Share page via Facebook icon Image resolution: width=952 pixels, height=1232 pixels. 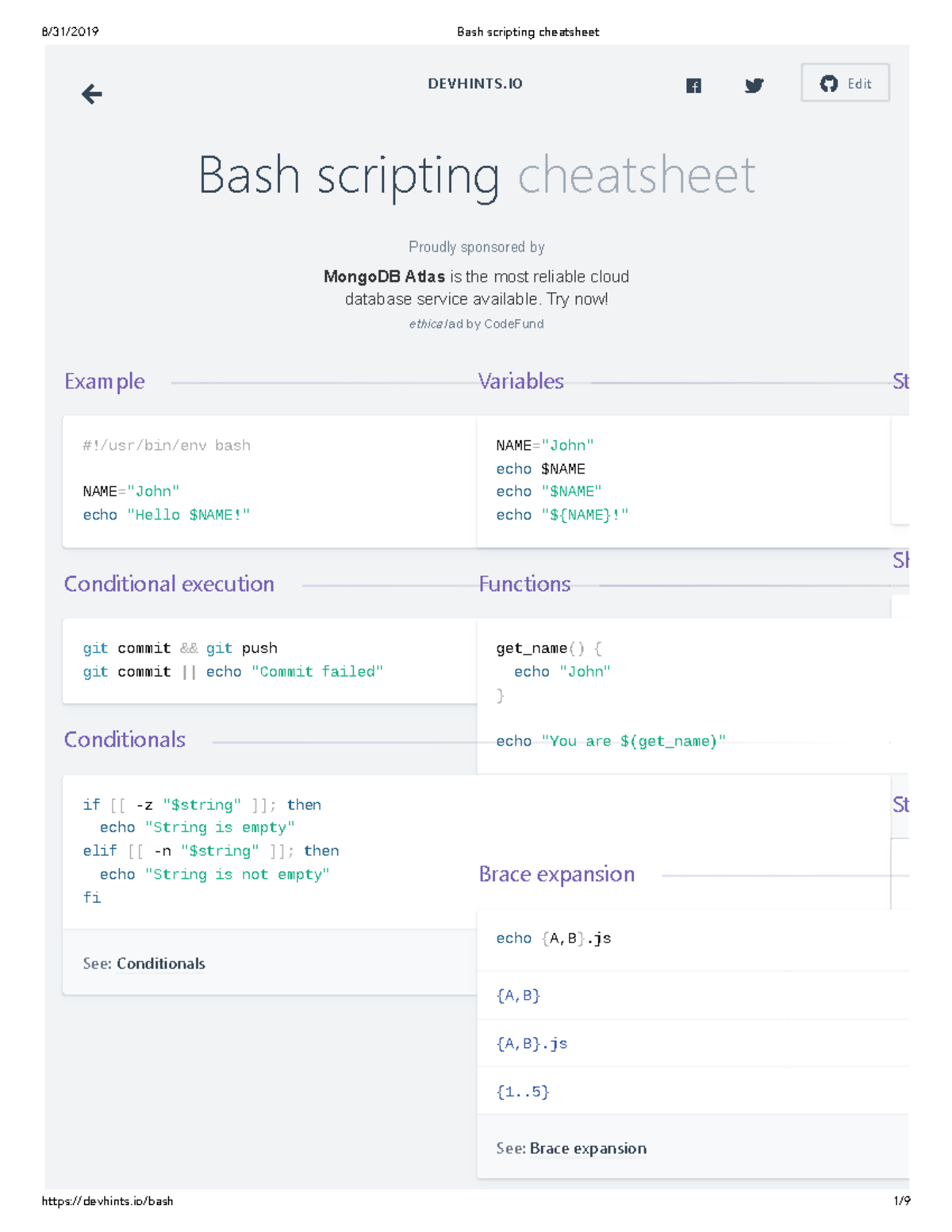point(693,86)
